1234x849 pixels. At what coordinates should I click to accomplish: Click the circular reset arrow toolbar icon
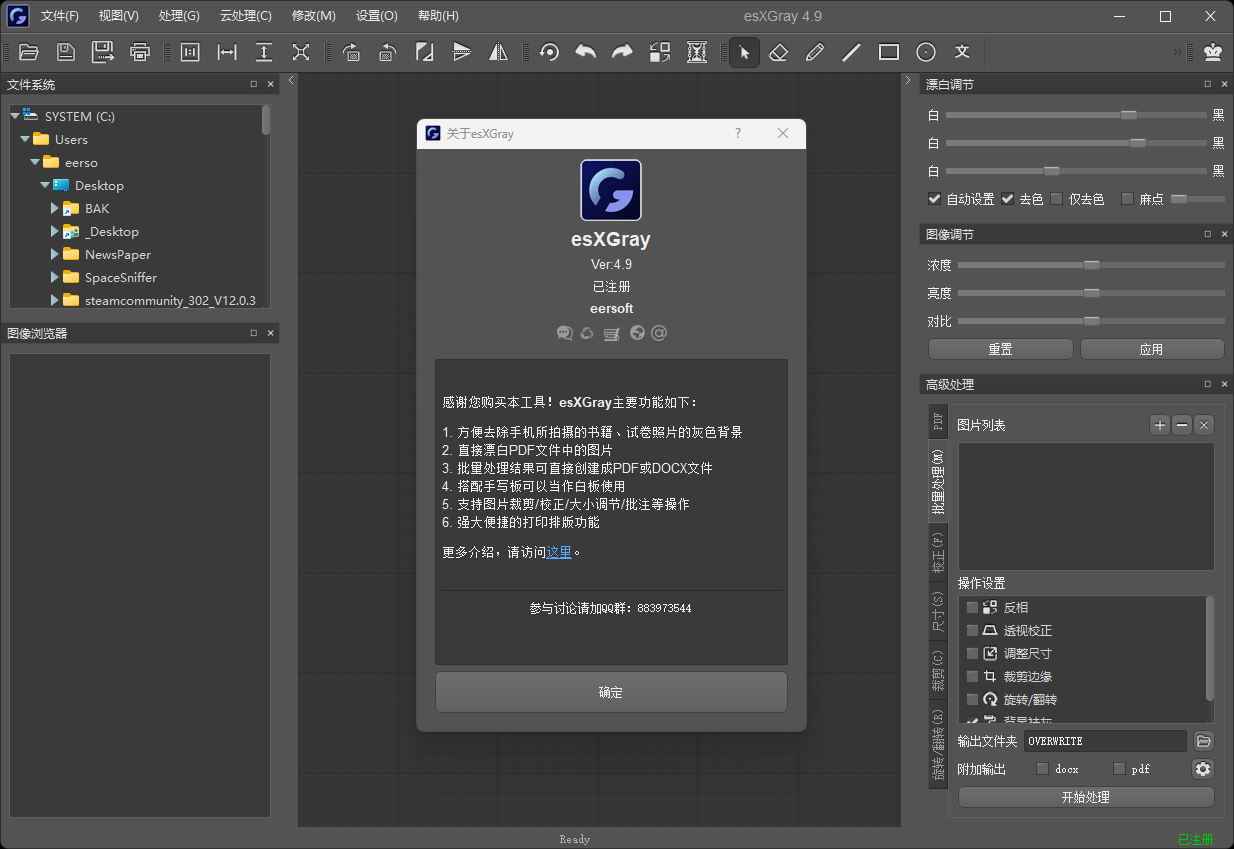pyautogui.click(x=549, y=52)
